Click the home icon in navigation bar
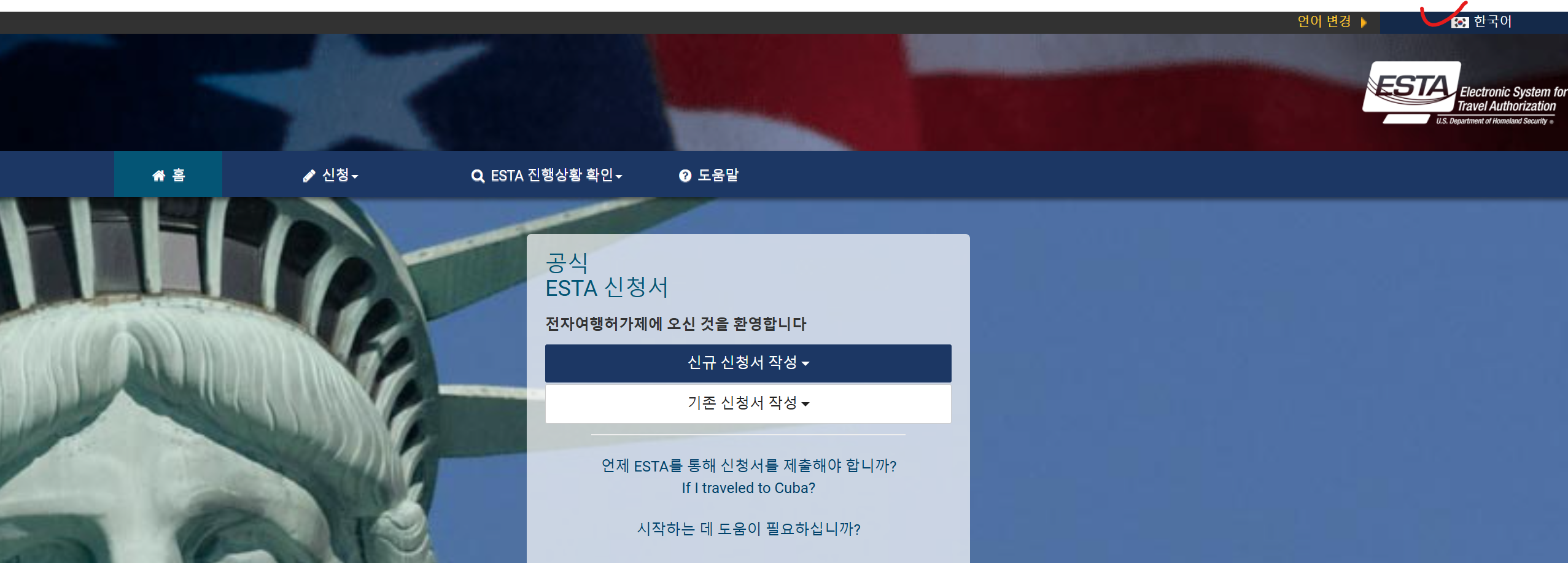The image size is (1568, 563). 159,176
